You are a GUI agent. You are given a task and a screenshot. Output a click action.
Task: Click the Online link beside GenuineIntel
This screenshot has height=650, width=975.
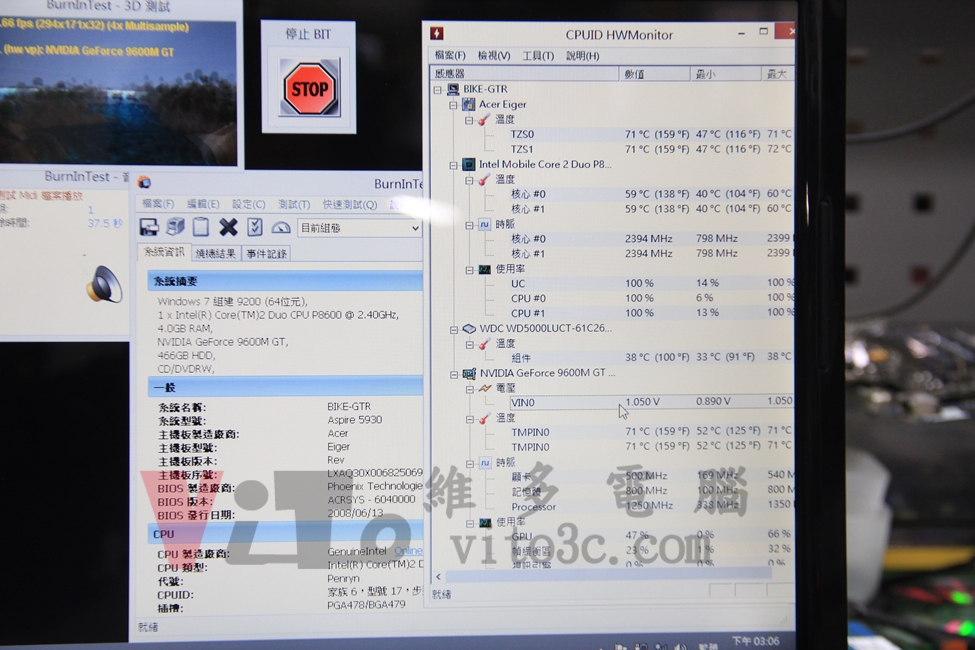click(408, 551)
